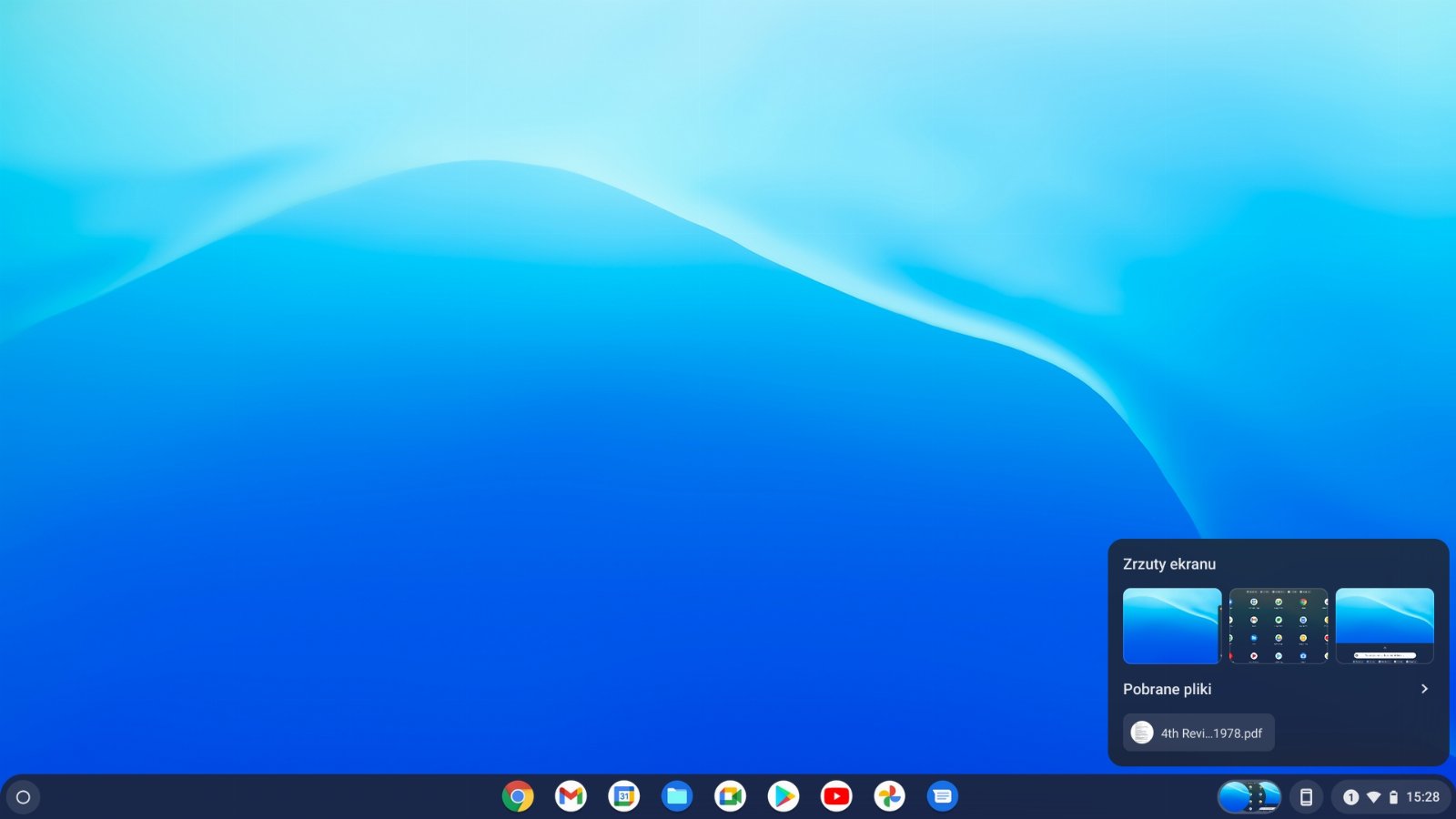Open the app grid screenshot thumbnail

[1279, 626]
